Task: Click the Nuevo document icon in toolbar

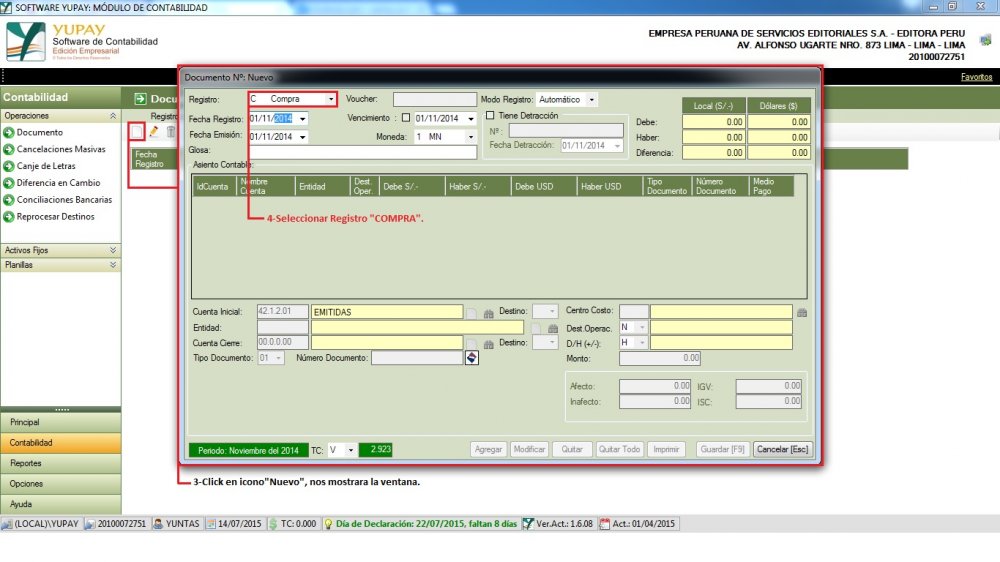Action: (x=136, y=131)
